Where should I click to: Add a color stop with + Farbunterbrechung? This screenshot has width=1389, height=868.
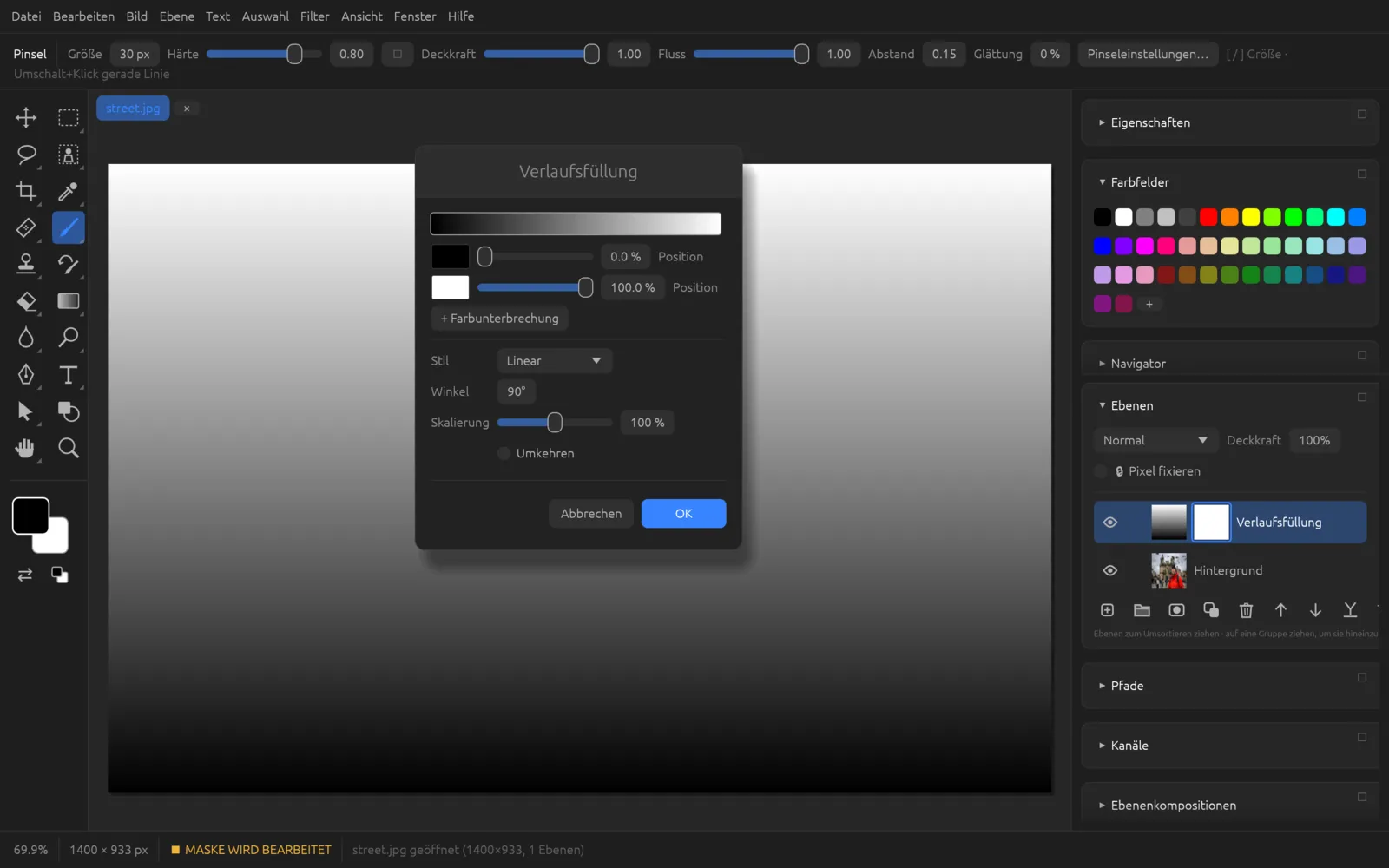(x=499, y=319)
